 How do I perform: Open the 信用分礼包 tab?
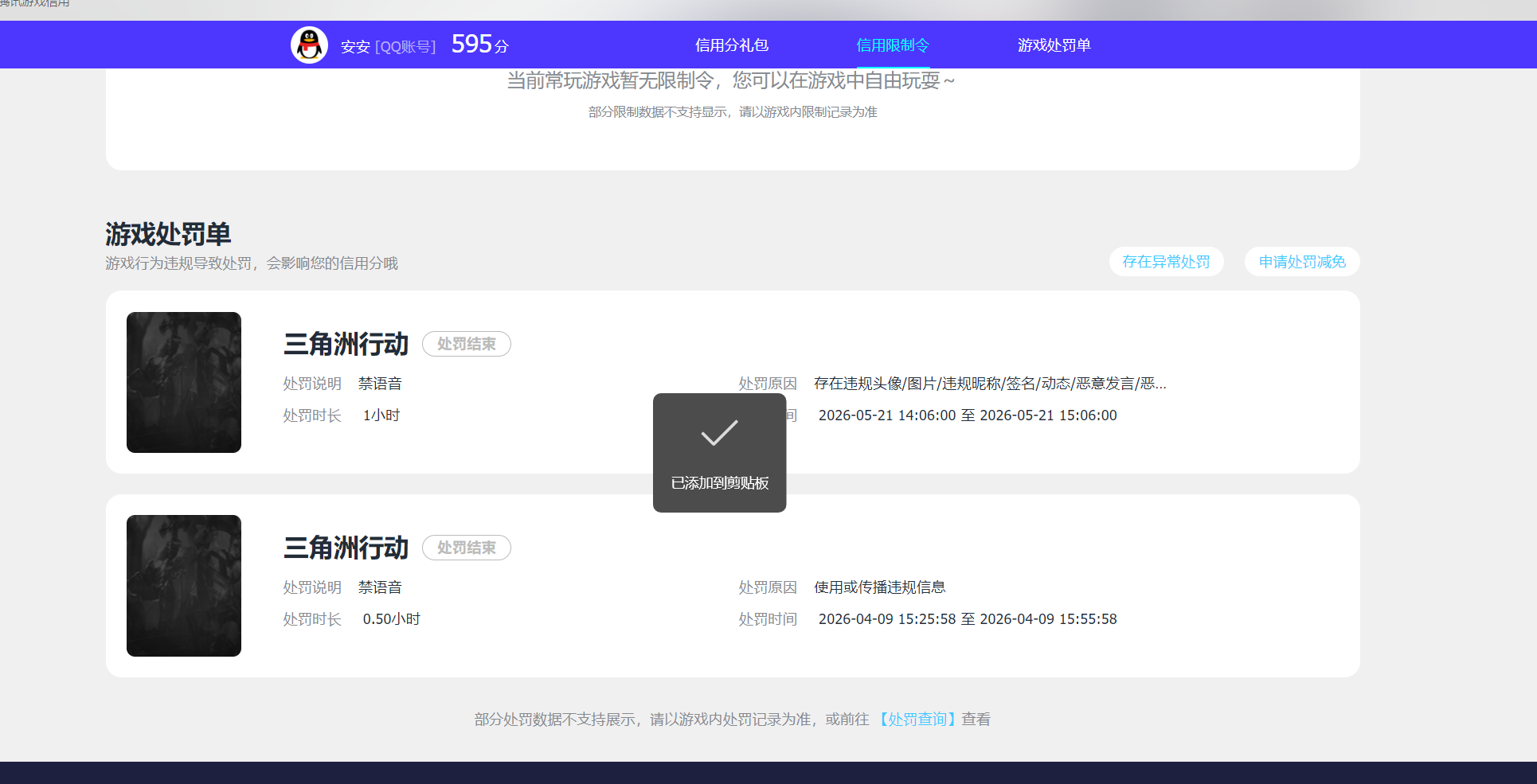point(731,45)
